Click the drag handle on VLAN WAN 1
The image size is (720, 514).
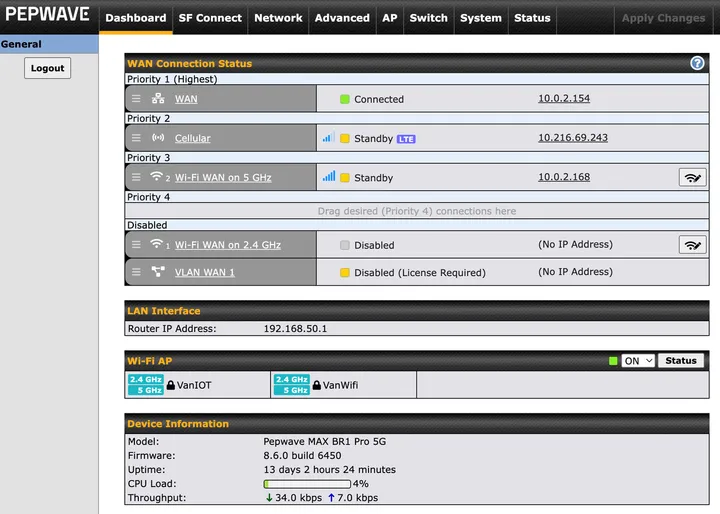136,272
